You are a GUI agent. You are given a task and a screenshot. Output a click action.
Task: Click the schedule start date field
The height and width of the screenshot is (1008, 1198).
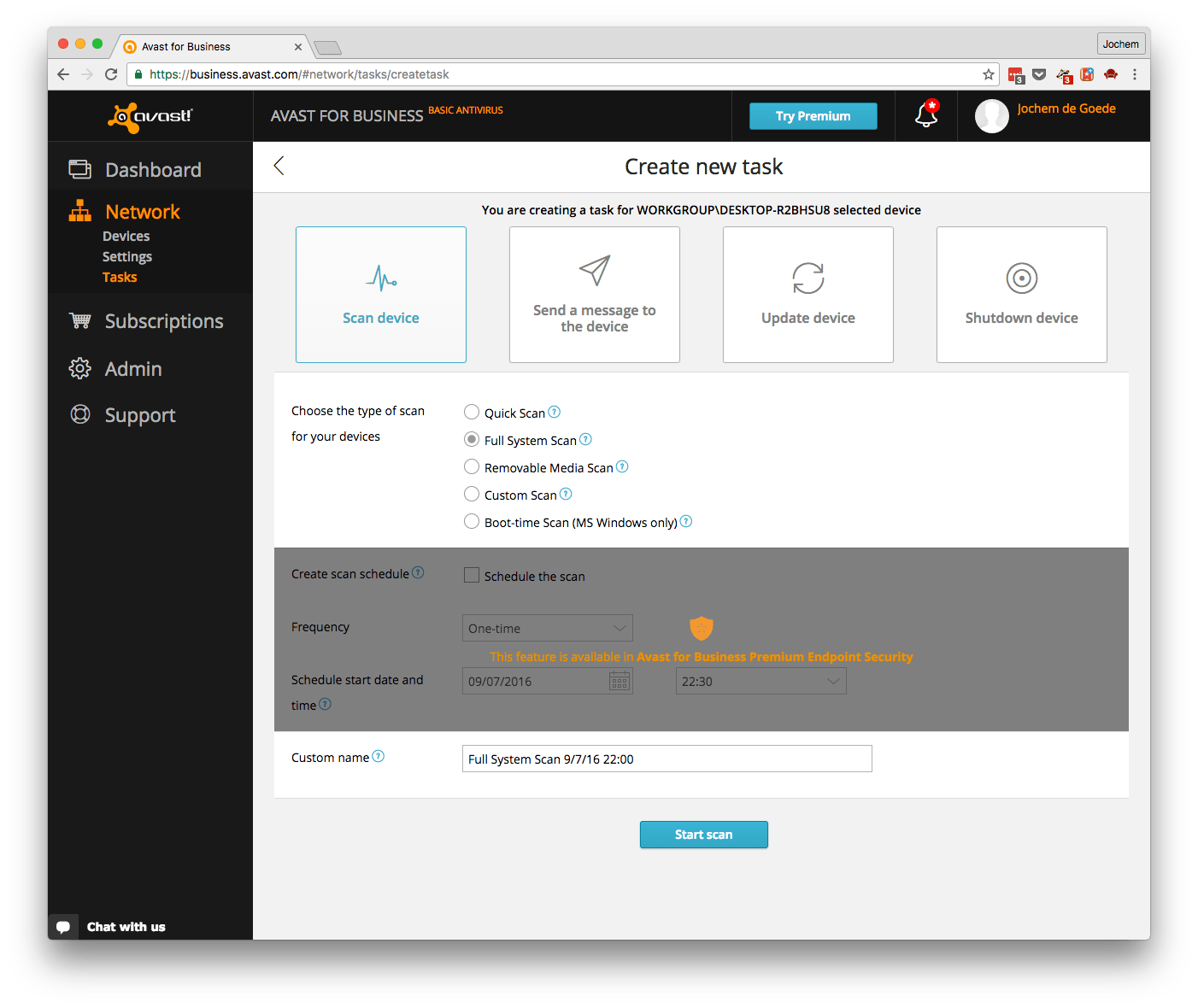point(548,681)
